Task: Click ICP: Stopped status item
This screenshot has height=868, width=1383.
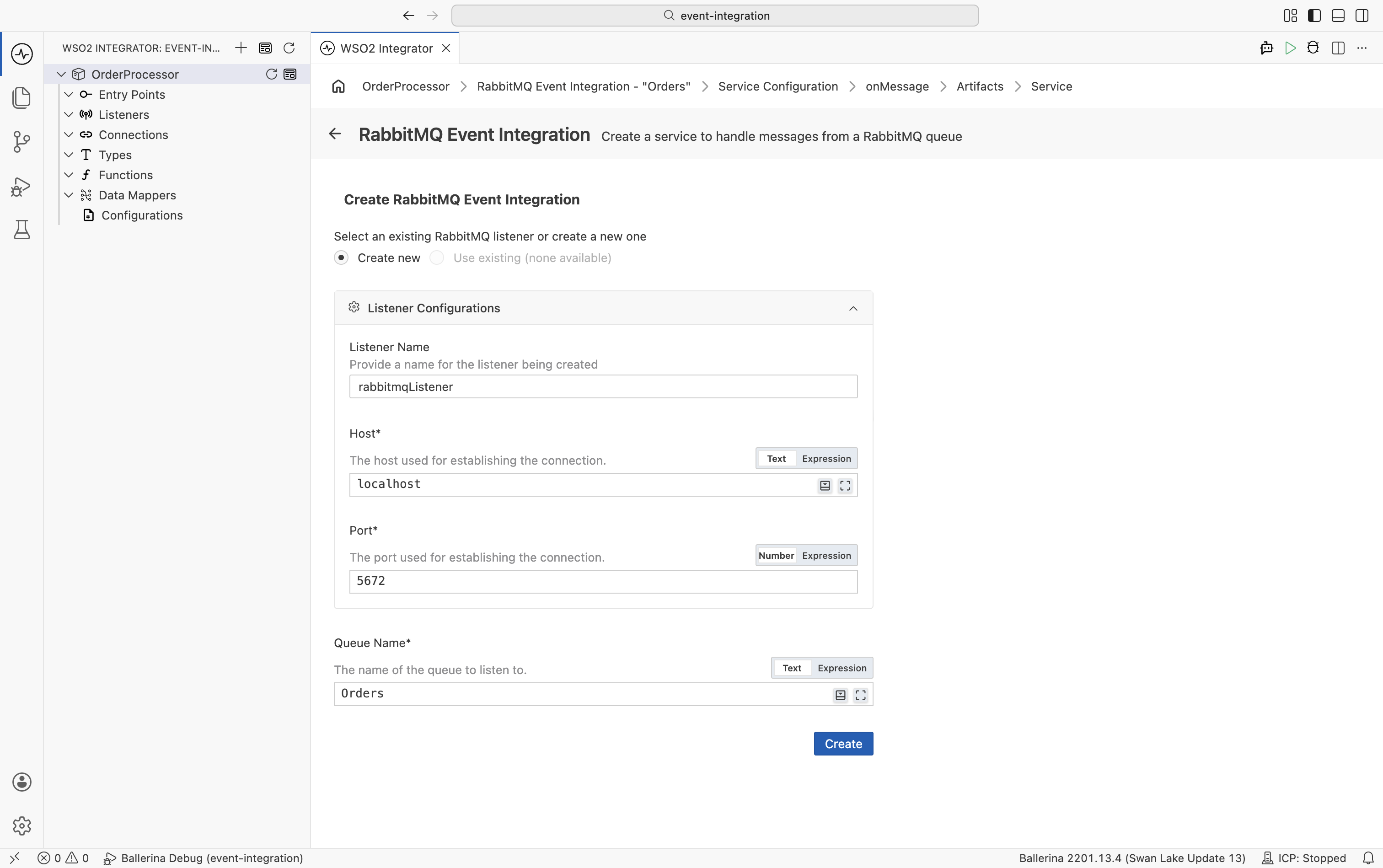Action: click(x=1303, y=858)
